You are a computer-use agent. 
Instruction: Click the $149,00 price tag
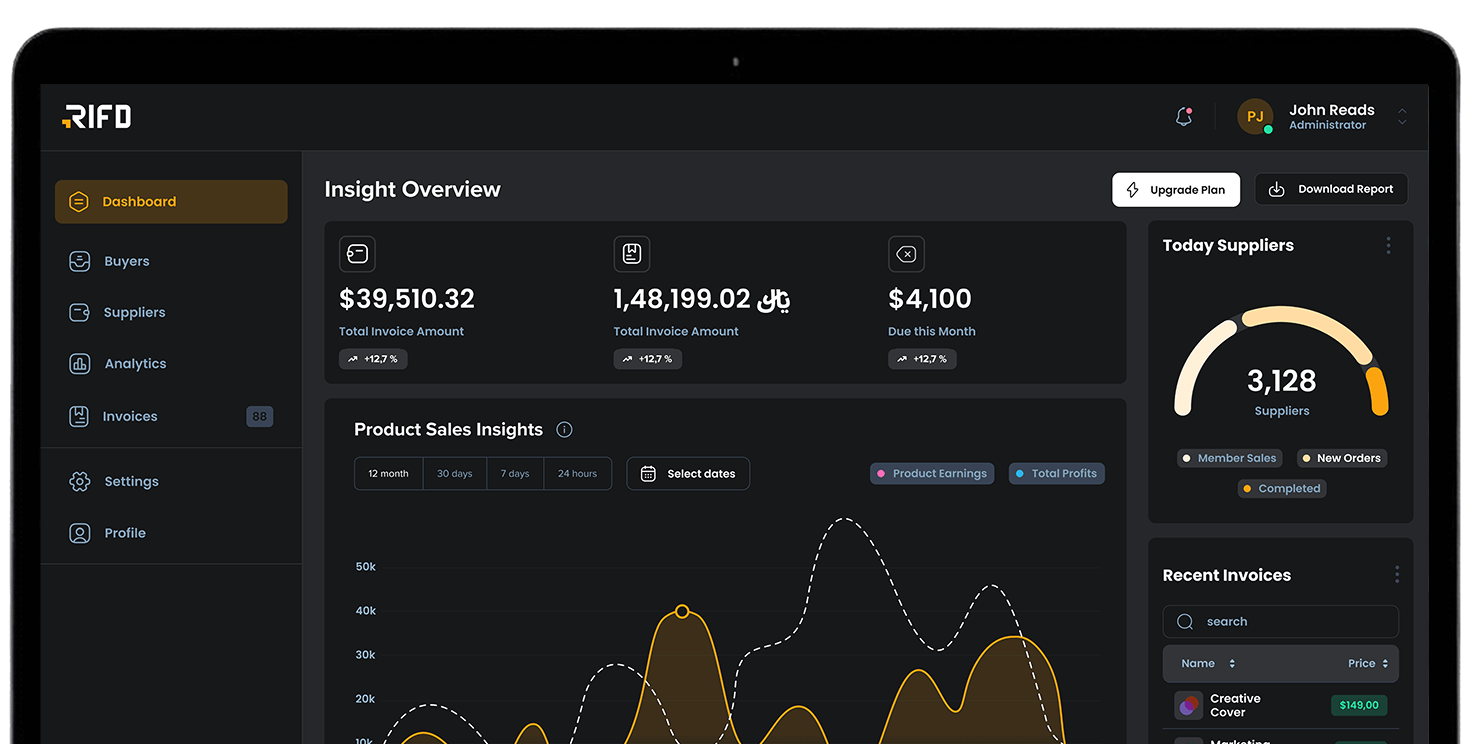pos(1359,705)
